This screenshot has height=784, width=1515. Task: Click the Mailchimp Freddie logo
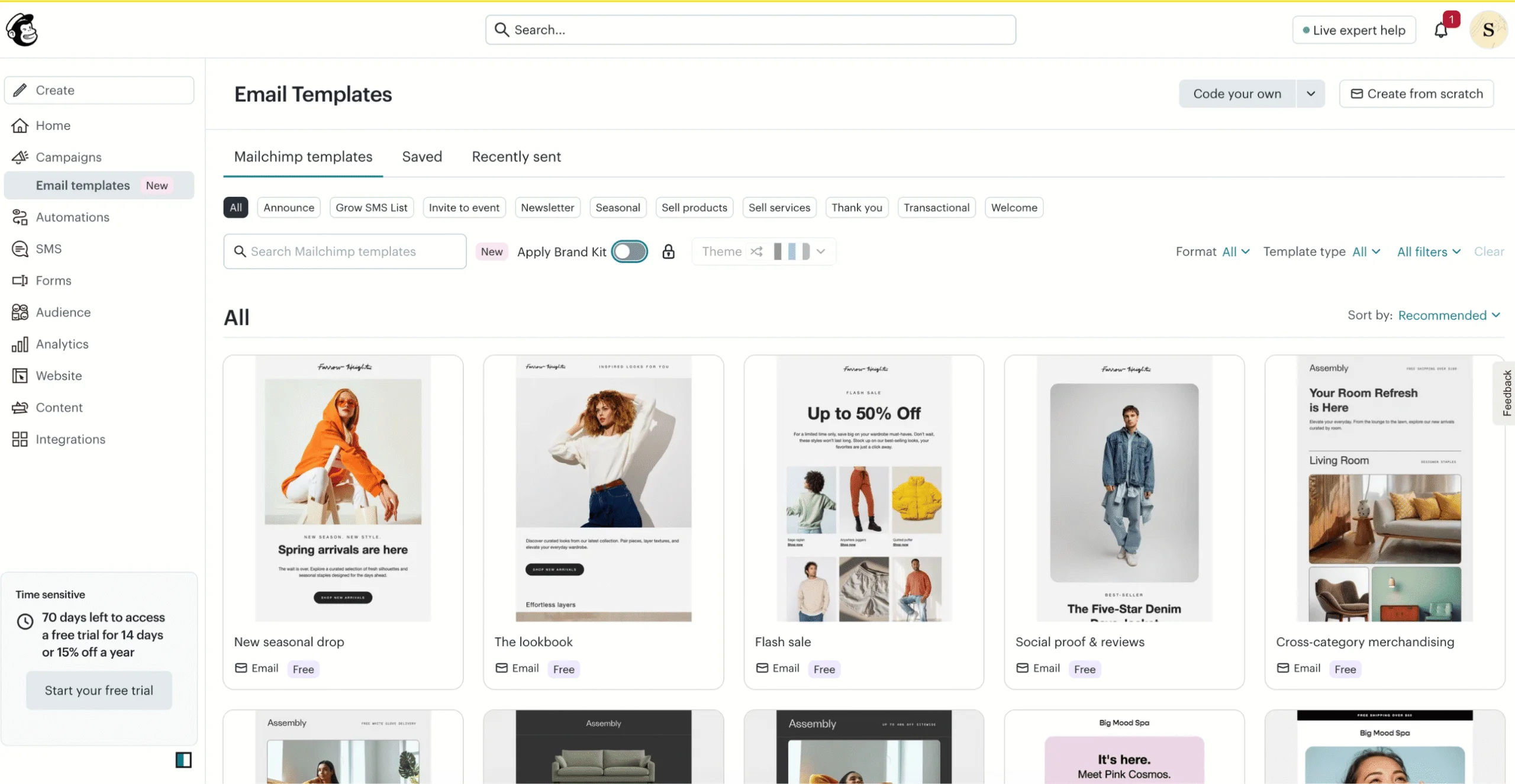tap(22, 30)
